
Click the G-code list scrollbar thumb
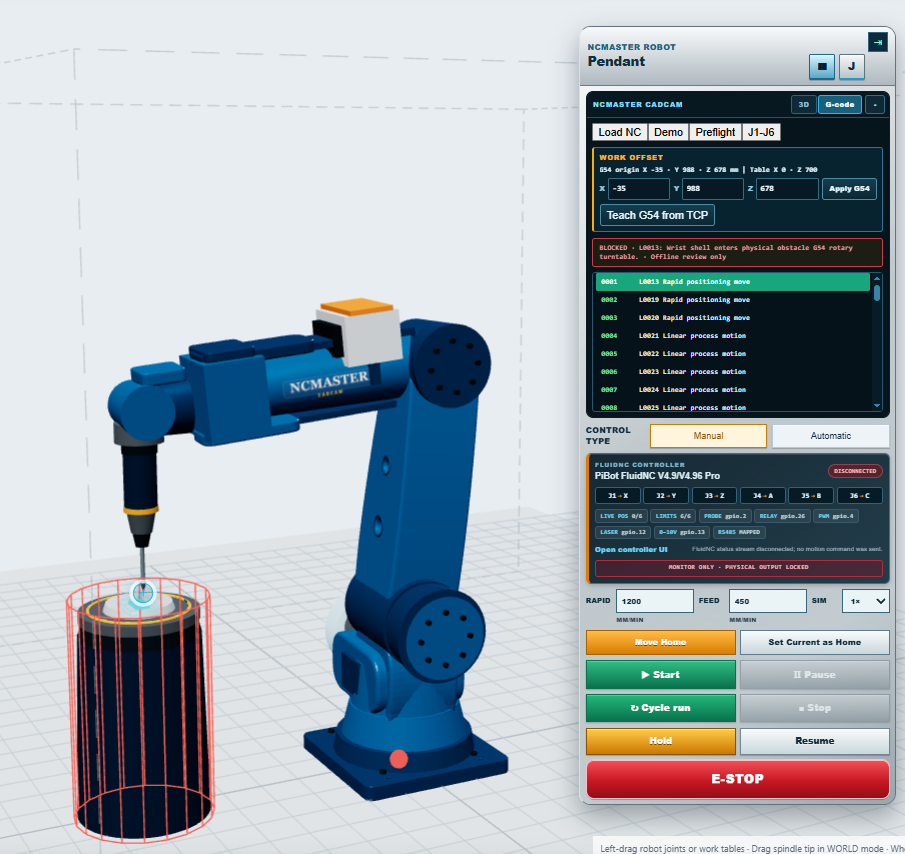click(x=877, y=293)
